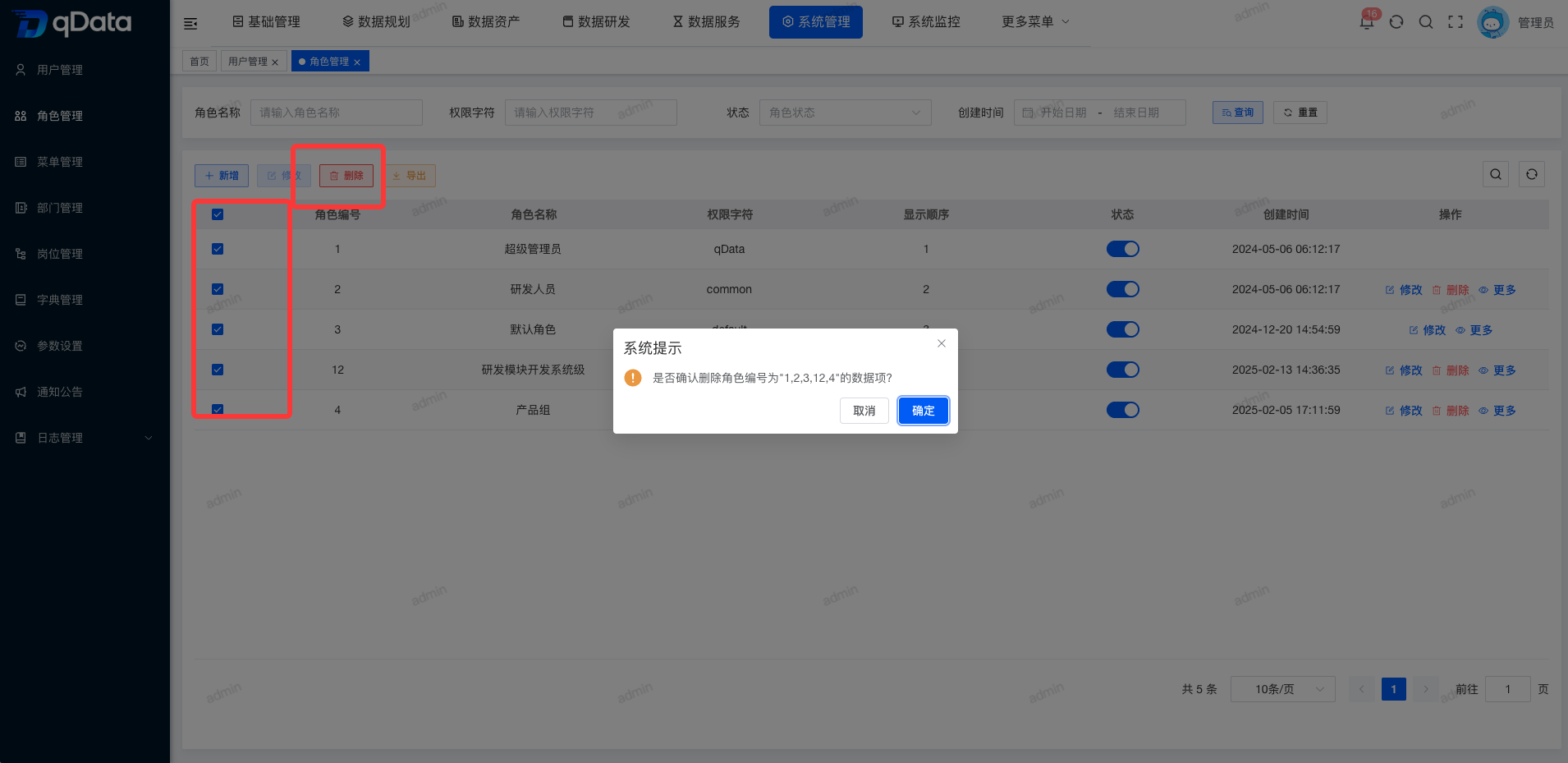Uncheck the 默认角色 row checkbox
This screenshot has width=1568, height=763.
[218, 329]
